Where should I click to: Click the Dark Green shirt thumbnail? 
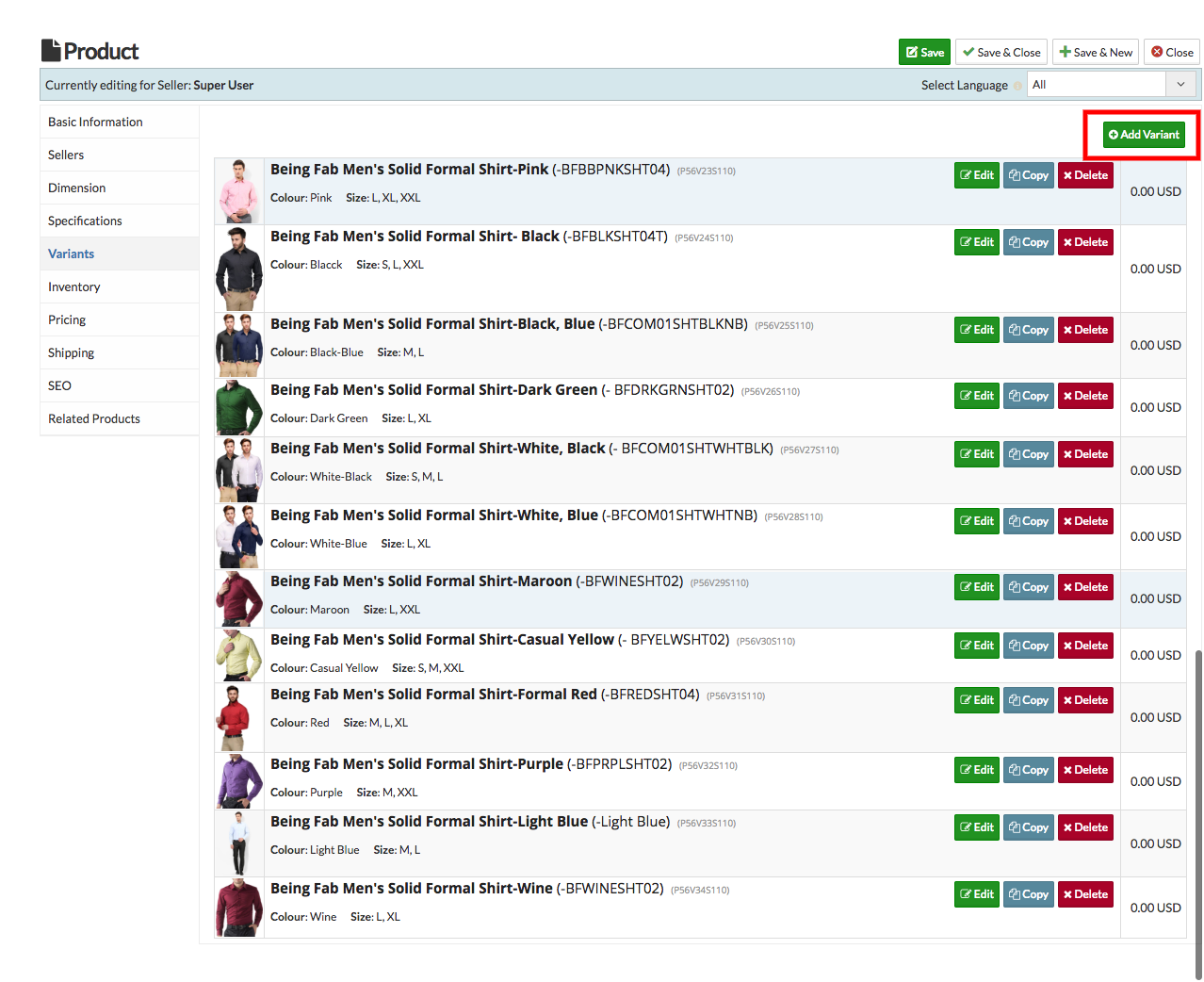[x=239, y=407]
